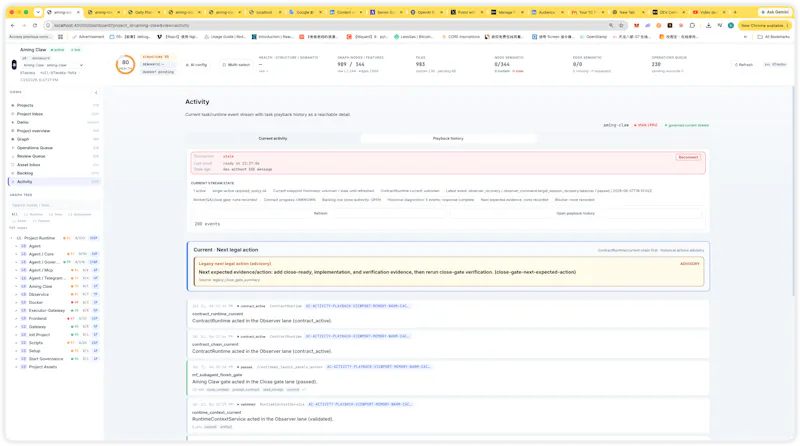
Task: Switch to Daily Plan browser tab
Action: (x=143, y=12)
